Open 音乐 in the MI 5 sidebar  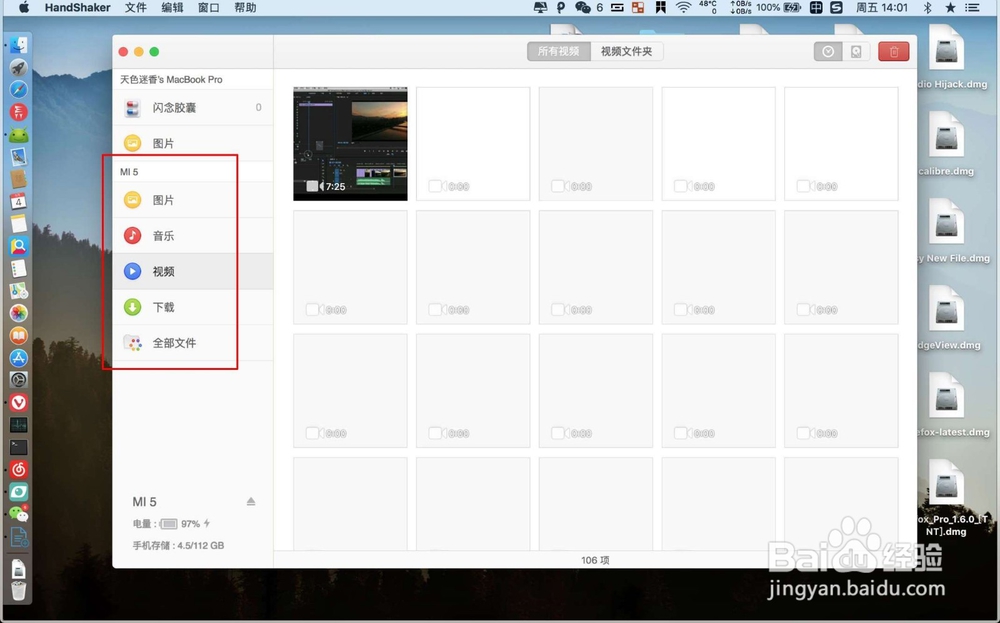(x=193, y=236)
